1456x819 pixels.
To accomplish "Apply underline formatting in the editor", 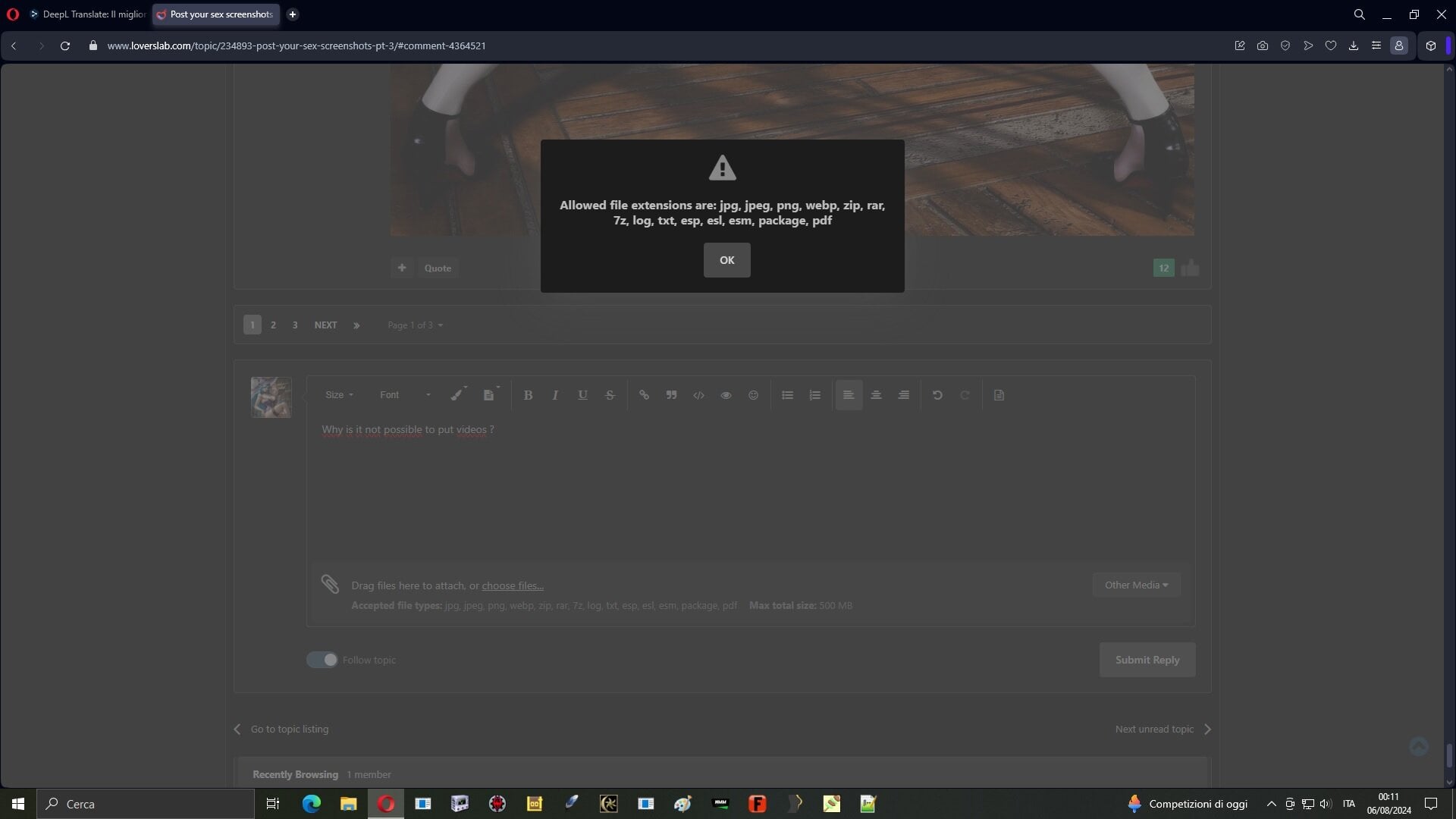I will click(x=582, y=395).
